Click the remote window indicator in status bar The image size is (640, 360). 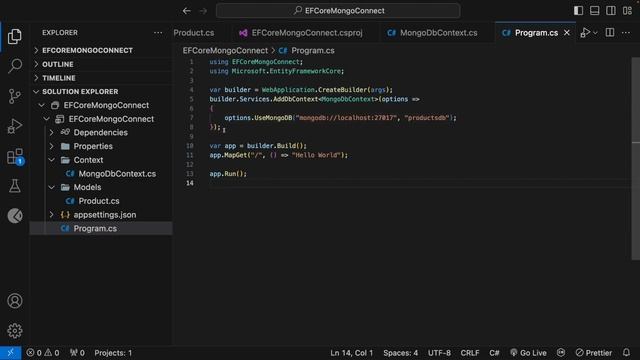[x=11, y=353]
